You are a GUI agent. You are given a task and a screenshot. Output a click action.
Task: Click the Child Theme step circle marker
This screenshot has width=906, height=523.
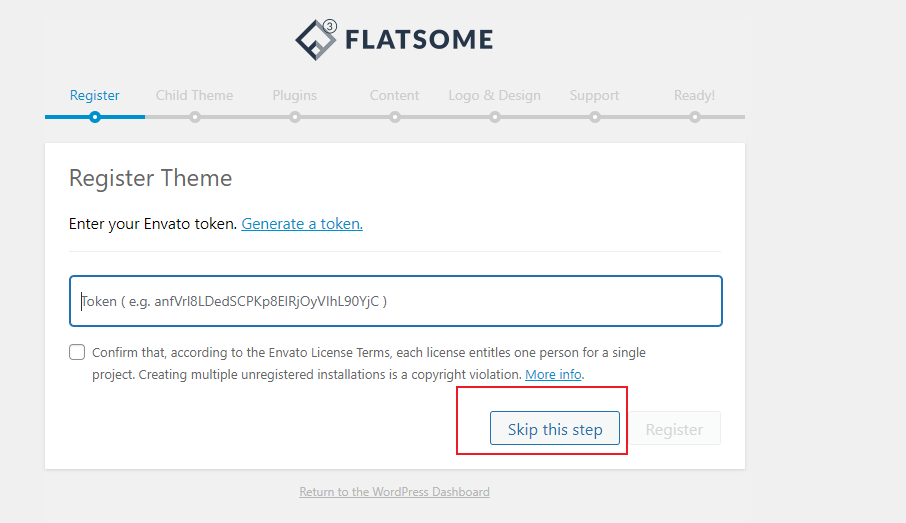click(x=195, y=117)
